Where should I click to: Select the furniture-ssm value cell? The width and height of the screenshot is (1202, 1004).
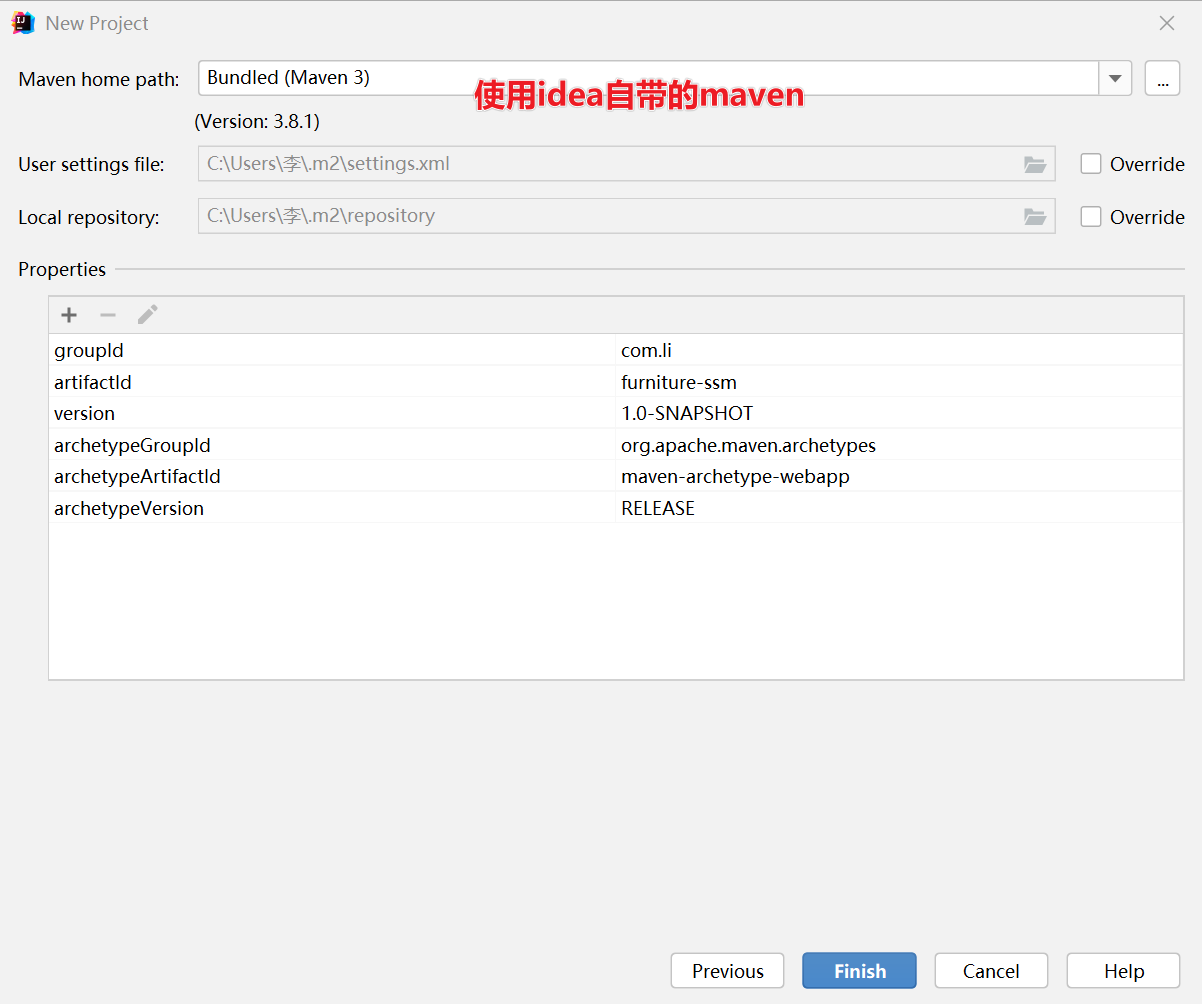[899, 382]
